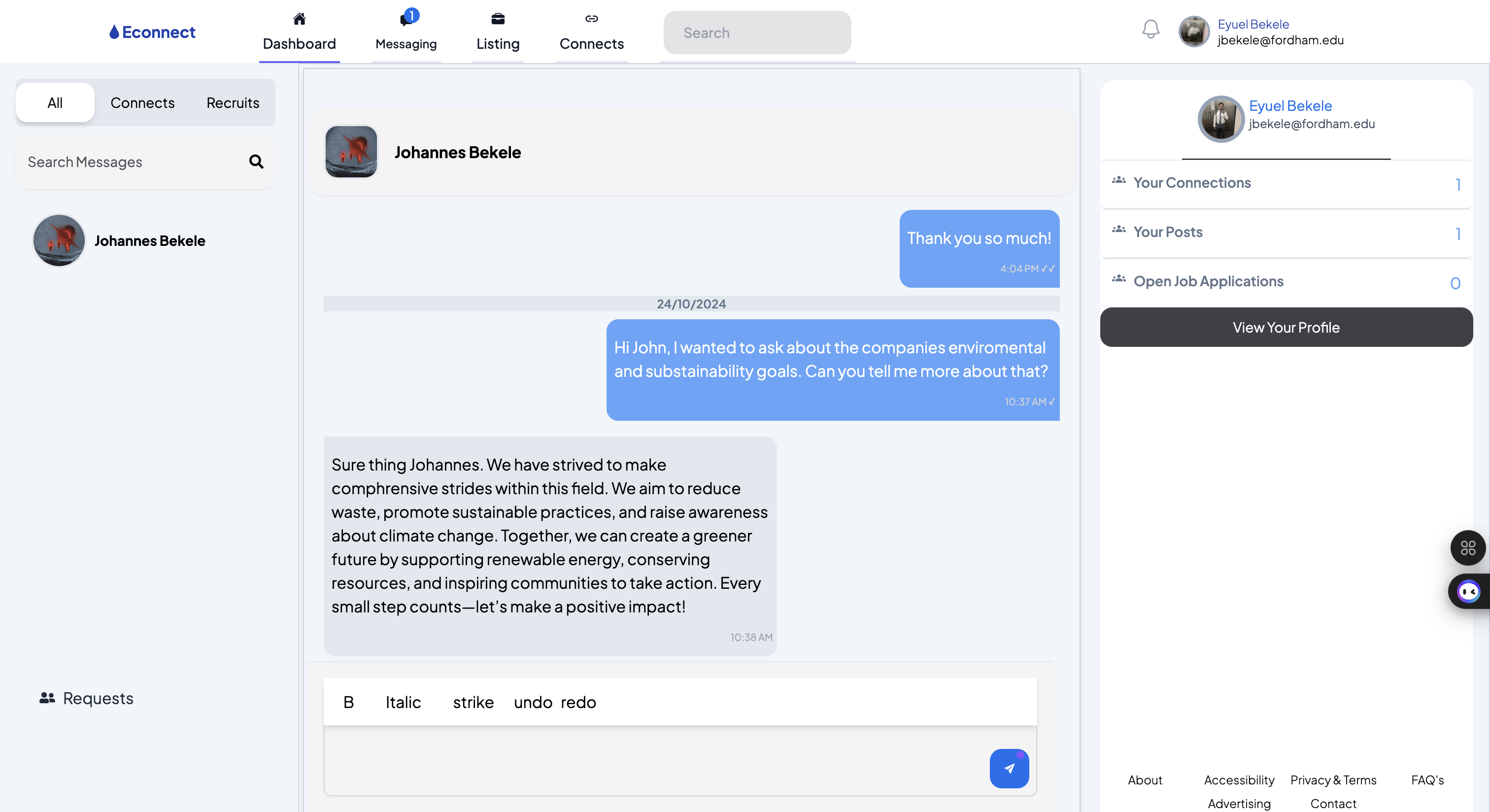Click the Econnect logo
Image resolution: width=1490 pixels, height=812 pixels.
(x=152, y=33)
